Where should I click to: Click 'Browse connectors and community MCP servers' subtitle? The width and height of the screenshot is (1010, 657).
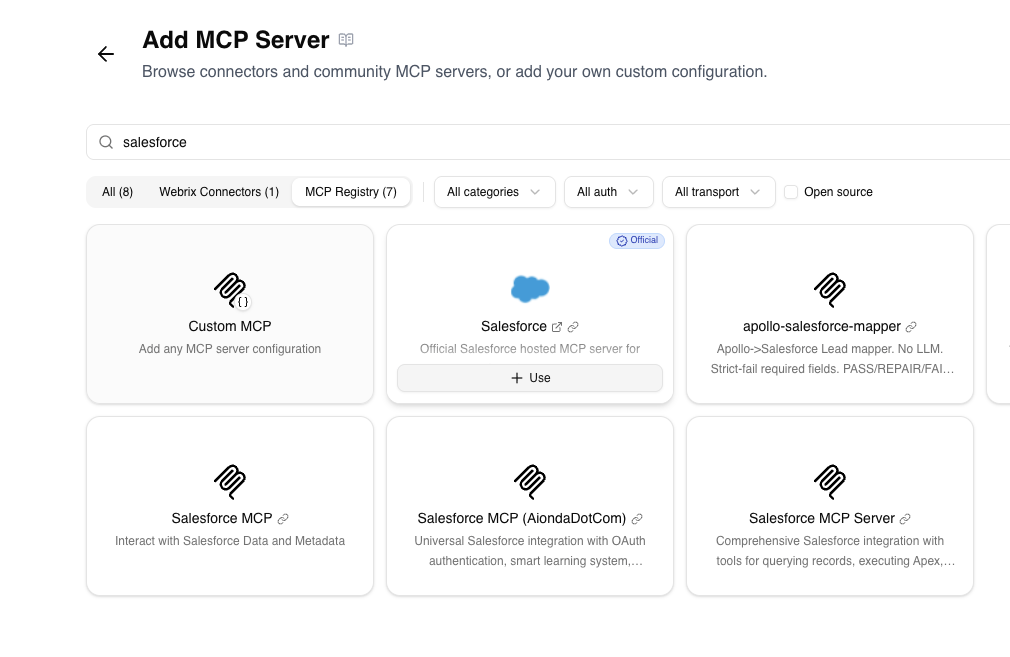(455, 71)
